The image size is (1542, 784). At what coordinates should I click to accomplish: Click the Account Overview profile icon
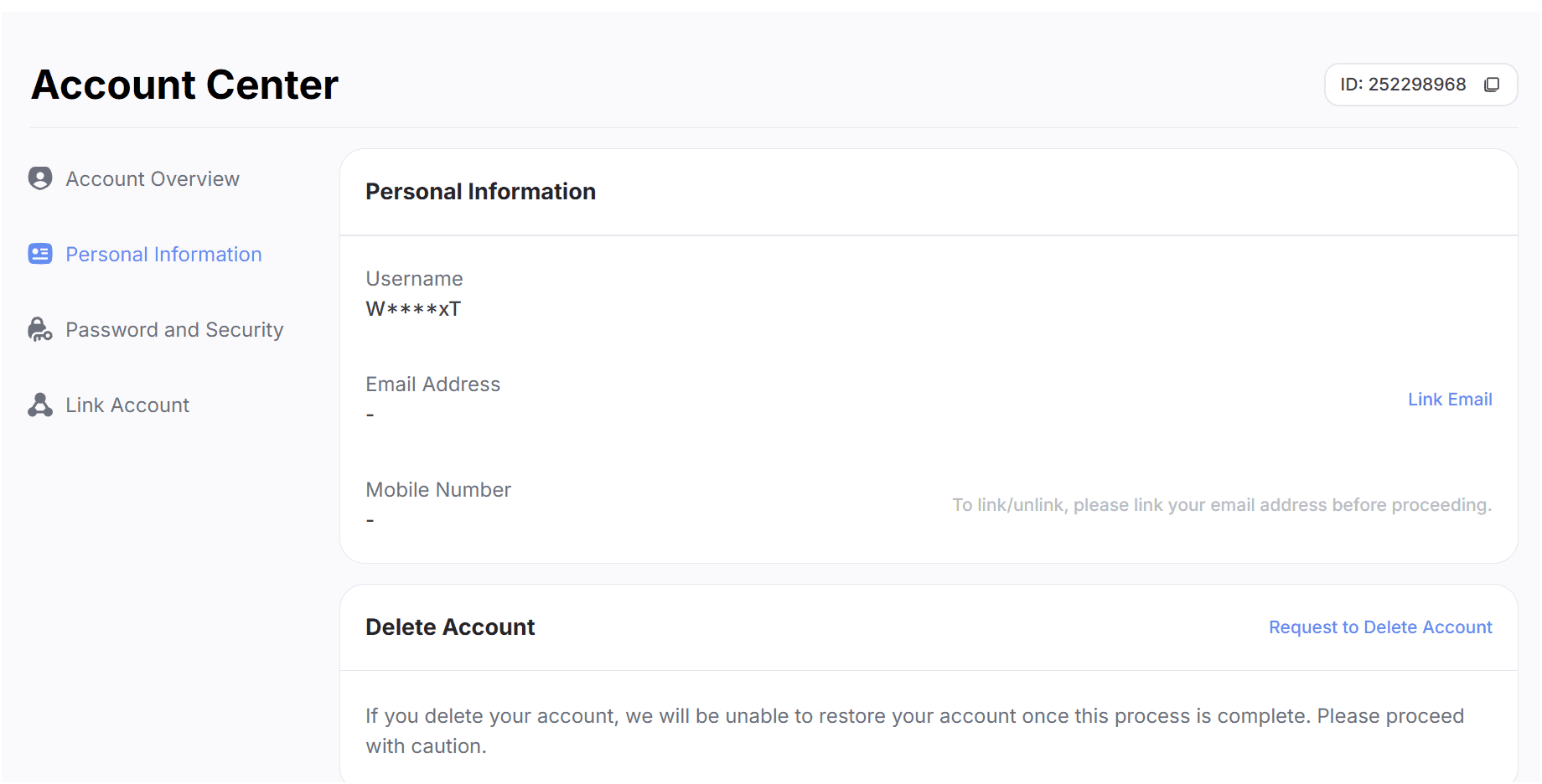(x=40, y=178)
